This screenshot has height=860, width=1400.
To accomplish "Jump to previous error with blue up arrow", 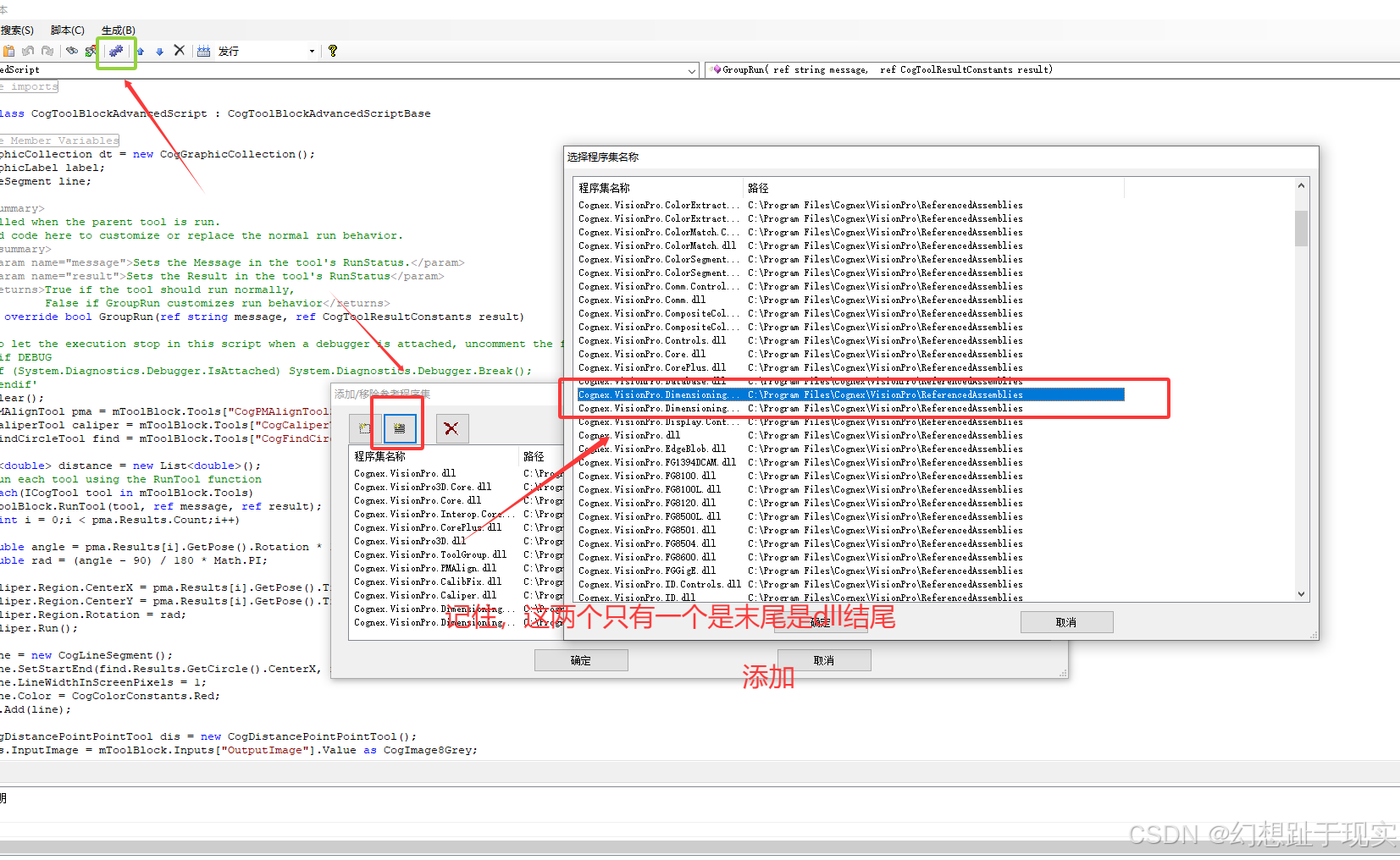I will point(141,51).
